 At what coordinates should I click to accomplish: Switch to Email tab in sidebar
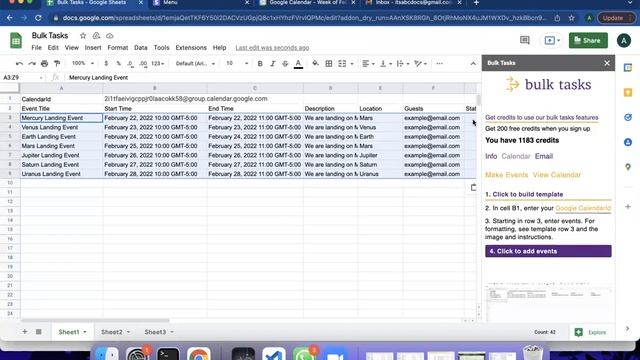[544, 156]
